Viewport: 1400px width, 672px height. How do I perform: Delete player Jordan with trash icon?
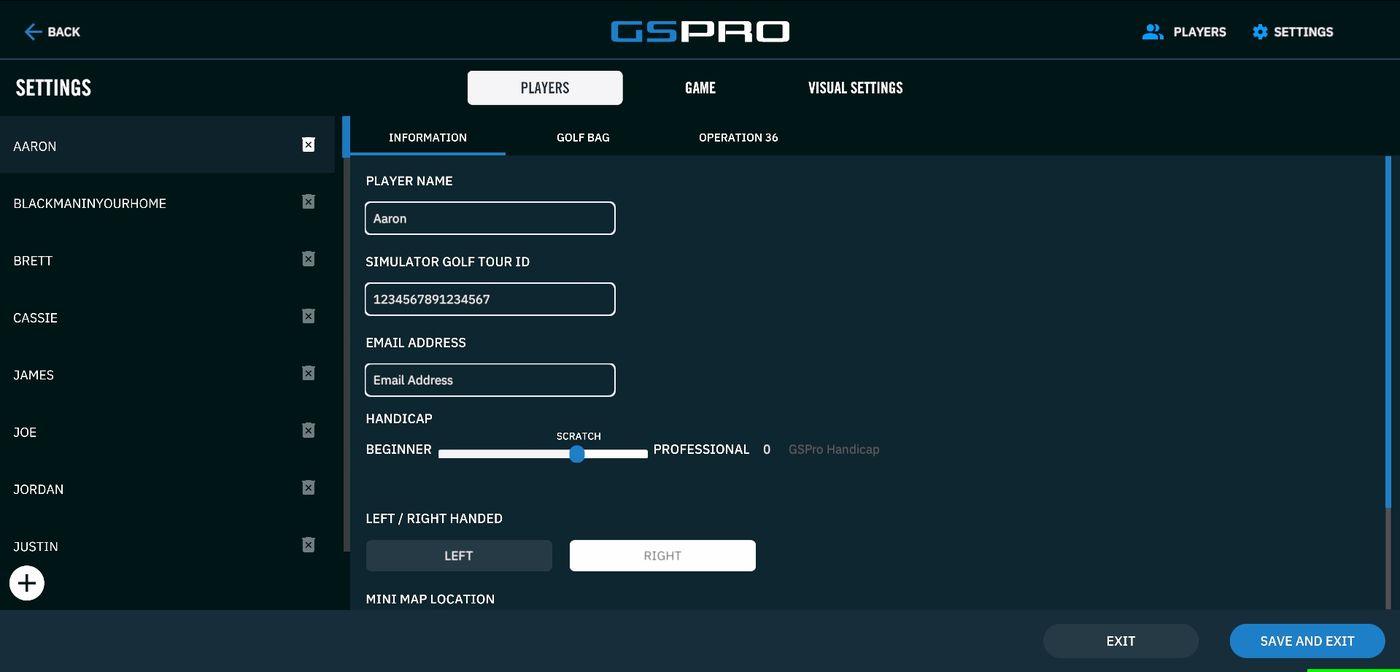click(x=308, y=488)
